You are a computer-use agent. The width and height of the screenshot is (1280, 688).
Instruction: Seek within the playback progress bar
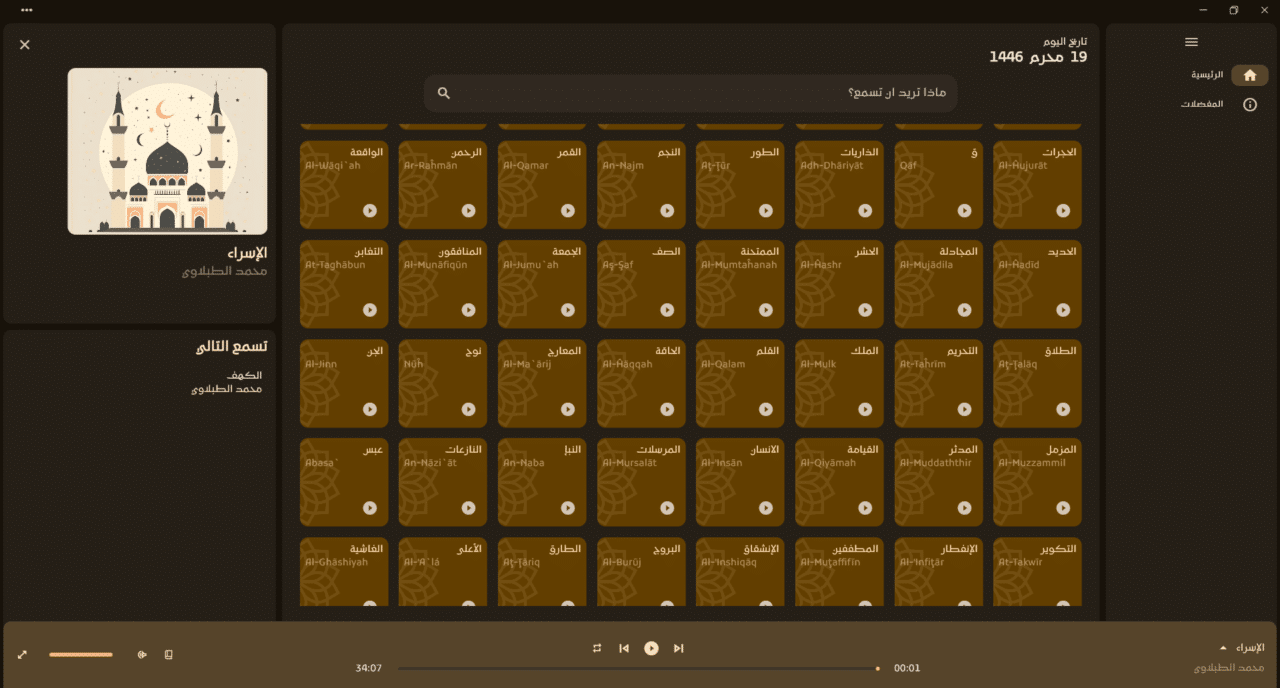(639, 668)
